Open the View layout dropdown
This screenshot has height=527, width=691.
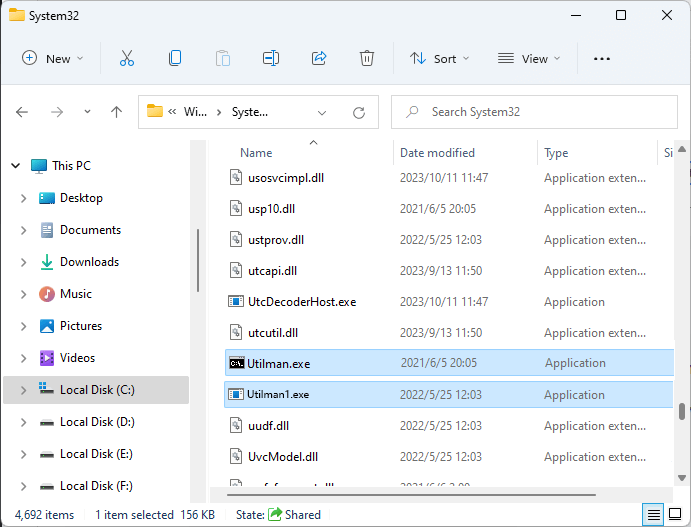click(x=529, y=59)
